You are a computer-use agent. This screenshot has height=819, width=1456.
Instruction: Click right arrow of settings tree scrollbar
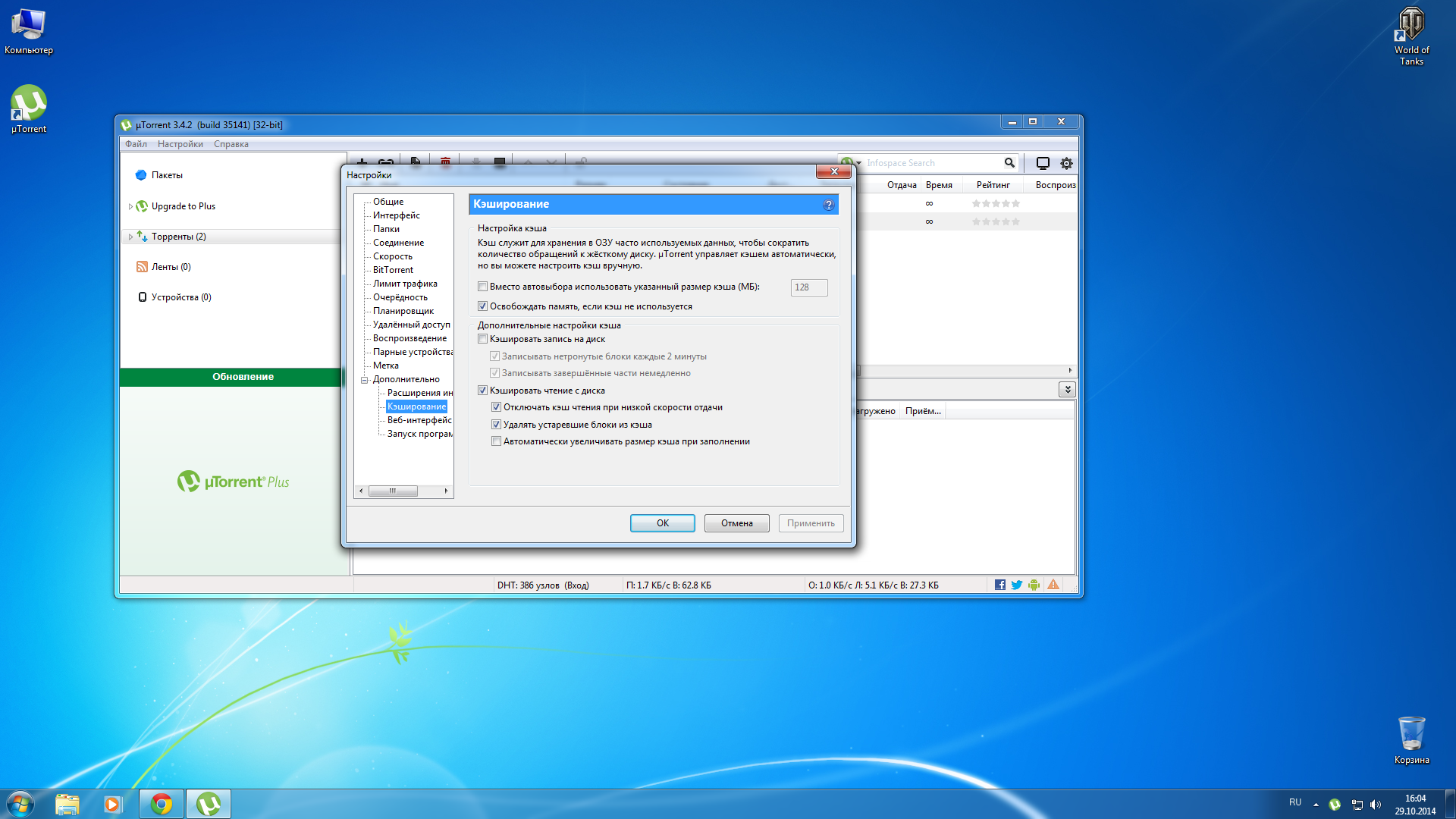click(x=446, y=491)
